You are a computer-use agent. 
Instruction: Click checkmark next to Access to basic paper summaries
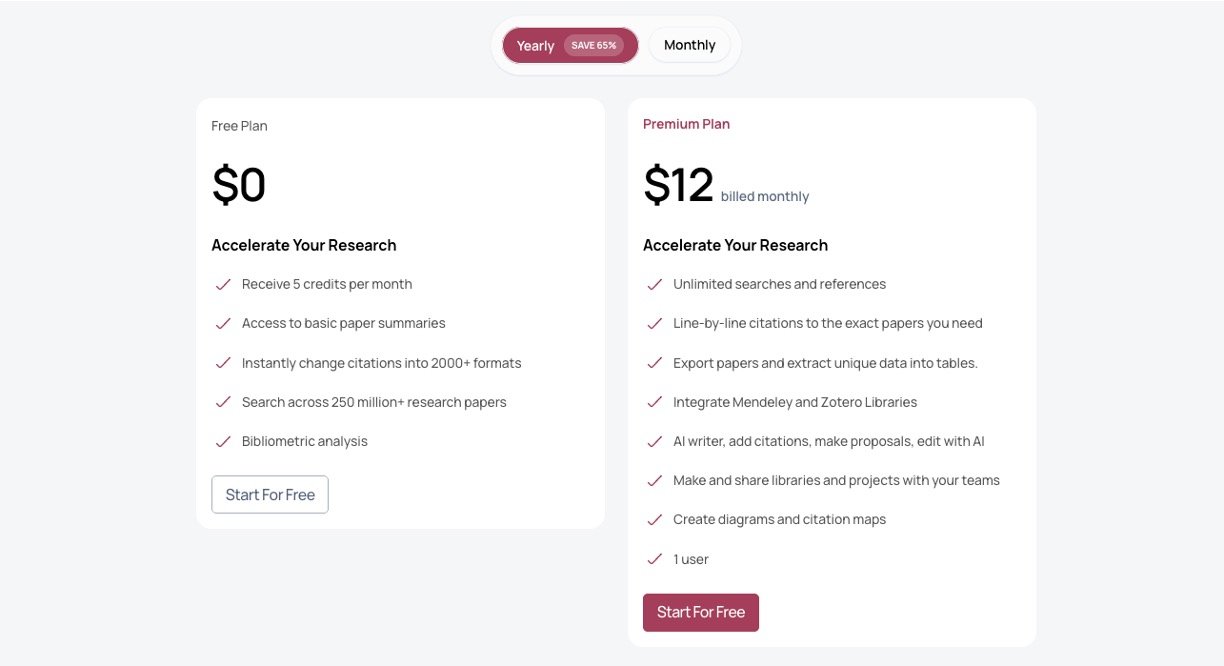click(223, 324)
